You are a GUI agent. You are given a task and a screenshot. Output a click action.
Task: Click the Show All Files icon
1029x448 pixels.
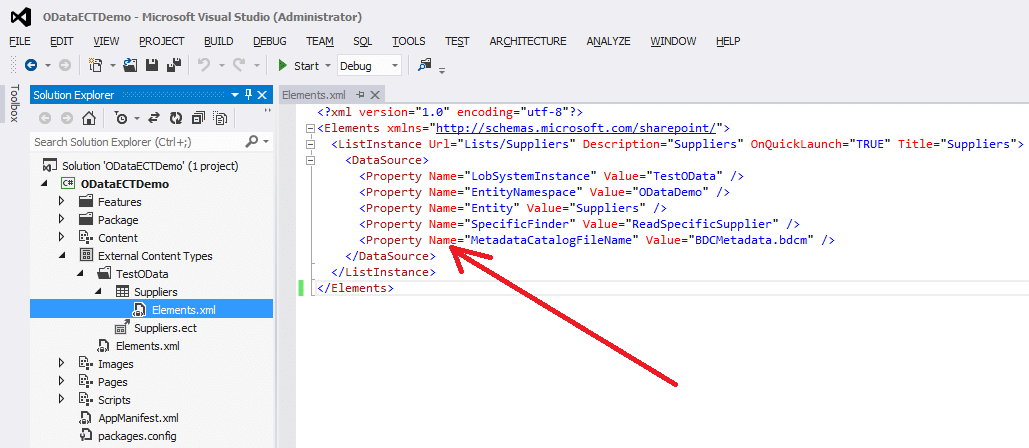coord(220,119)
